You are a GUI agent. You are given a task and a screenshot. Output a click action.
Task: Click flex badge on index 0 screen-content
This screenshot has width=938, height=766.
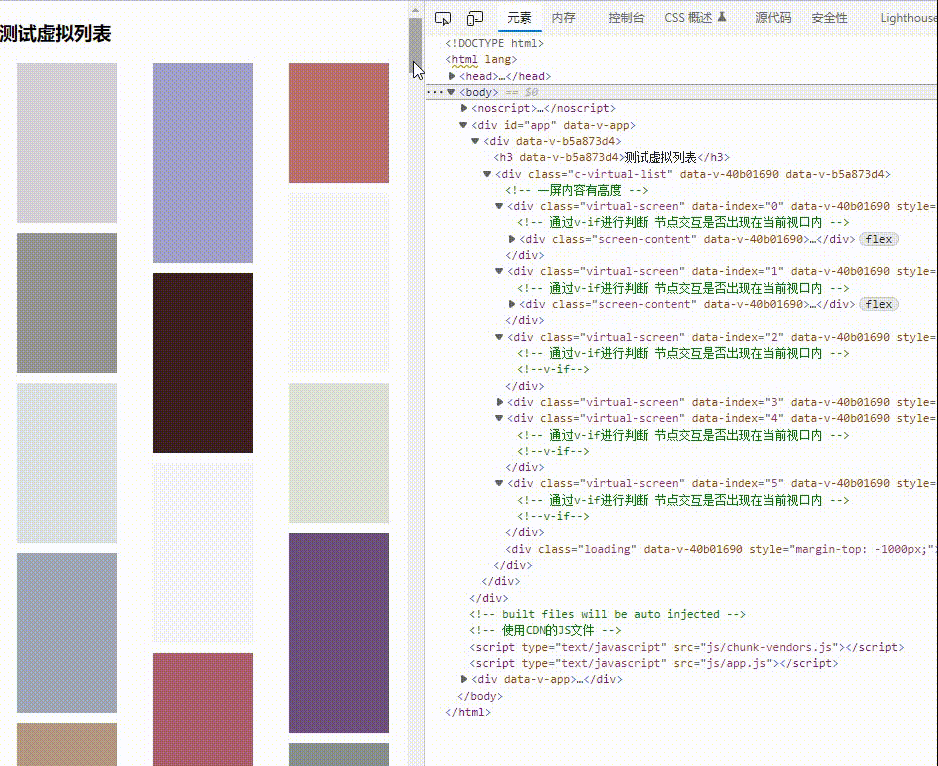click(879, 239)
